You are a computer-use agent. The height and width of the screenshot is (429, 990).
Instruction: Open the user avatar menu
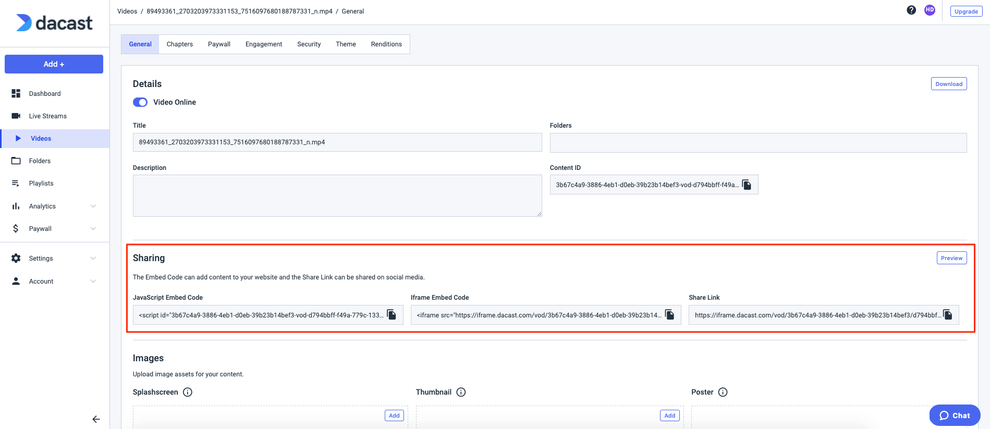929,10
